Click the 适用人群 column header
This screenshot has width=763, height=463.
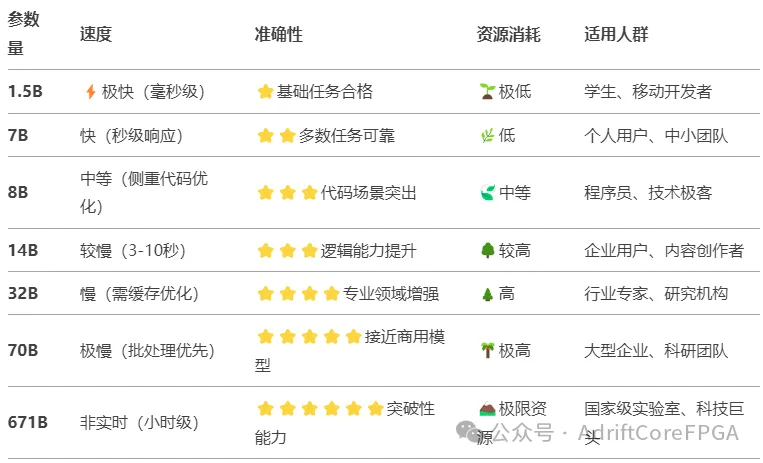click(616, 35)
